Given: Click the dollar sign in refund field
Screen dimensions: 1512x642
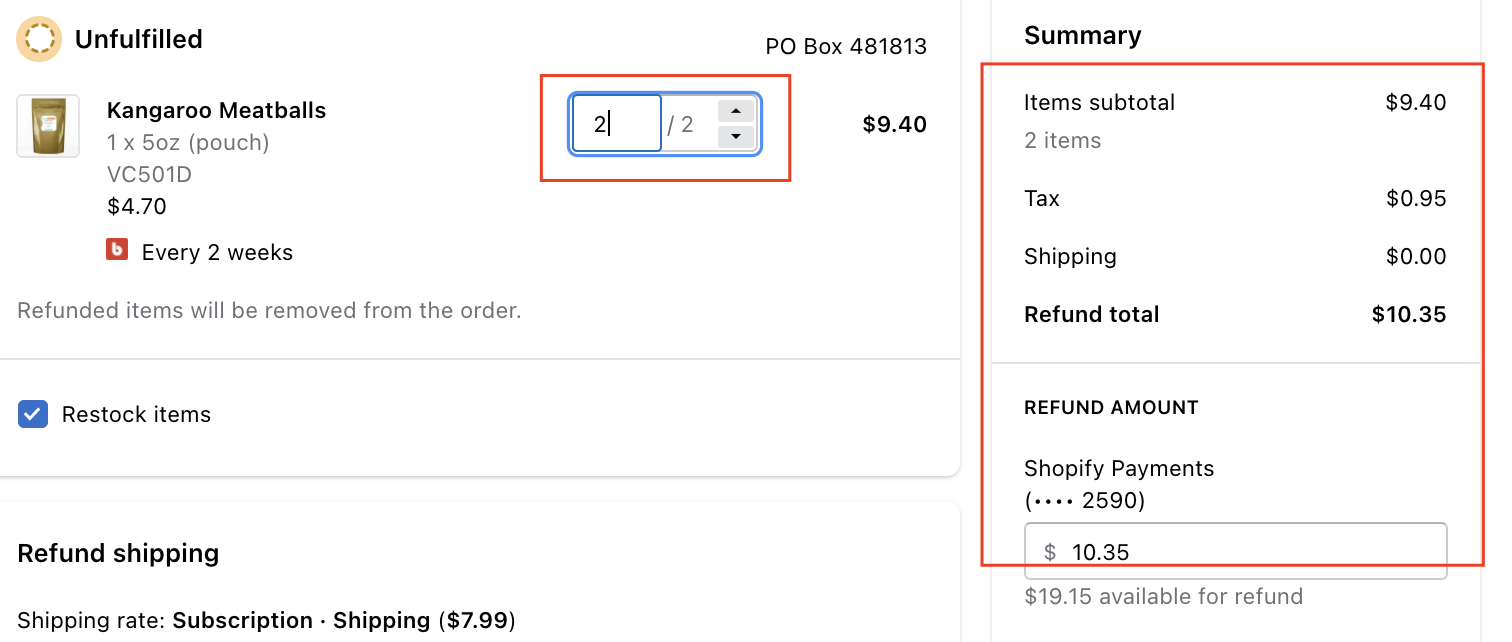Looking at the screenshot, I should (x=1050, y=552).
